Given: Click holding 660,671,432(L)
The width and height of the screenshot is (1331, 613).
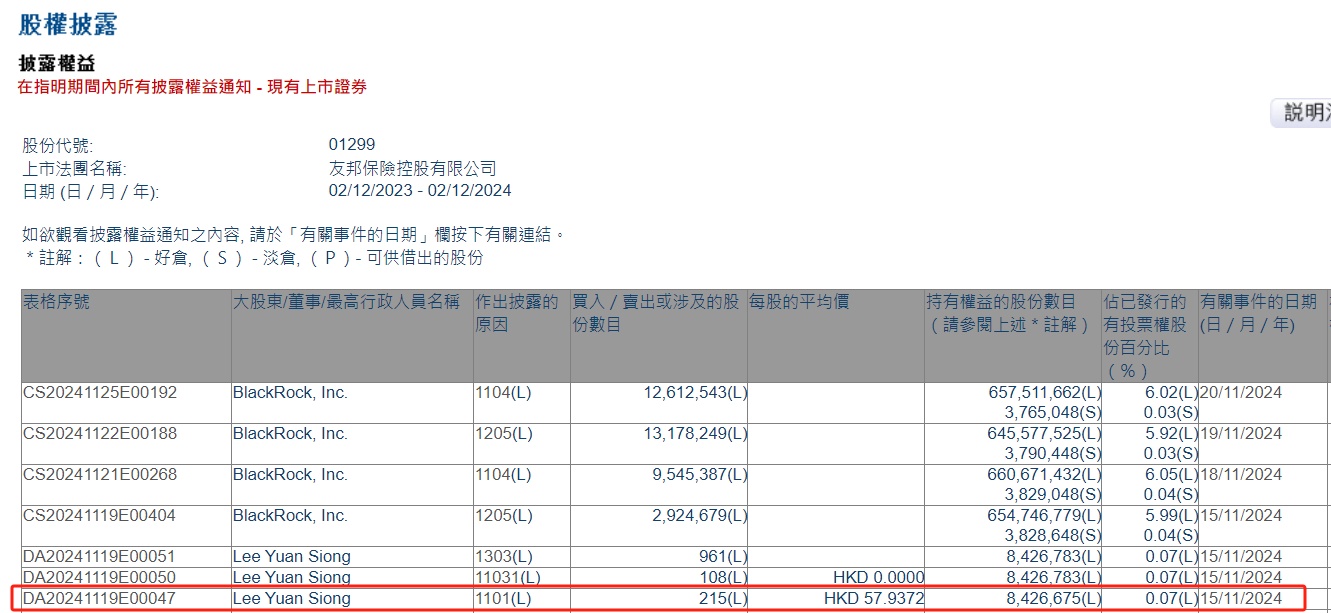Looking at the screenshot, I should point(1045,475).
